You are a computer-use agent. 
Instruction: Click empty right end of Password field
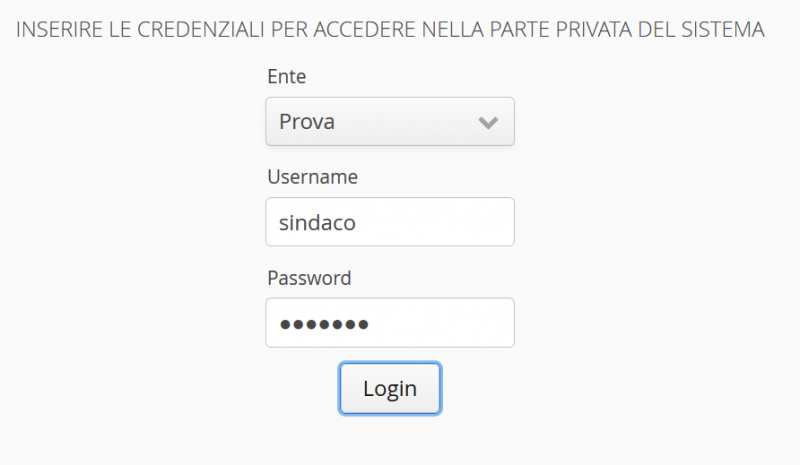[480, 322]
